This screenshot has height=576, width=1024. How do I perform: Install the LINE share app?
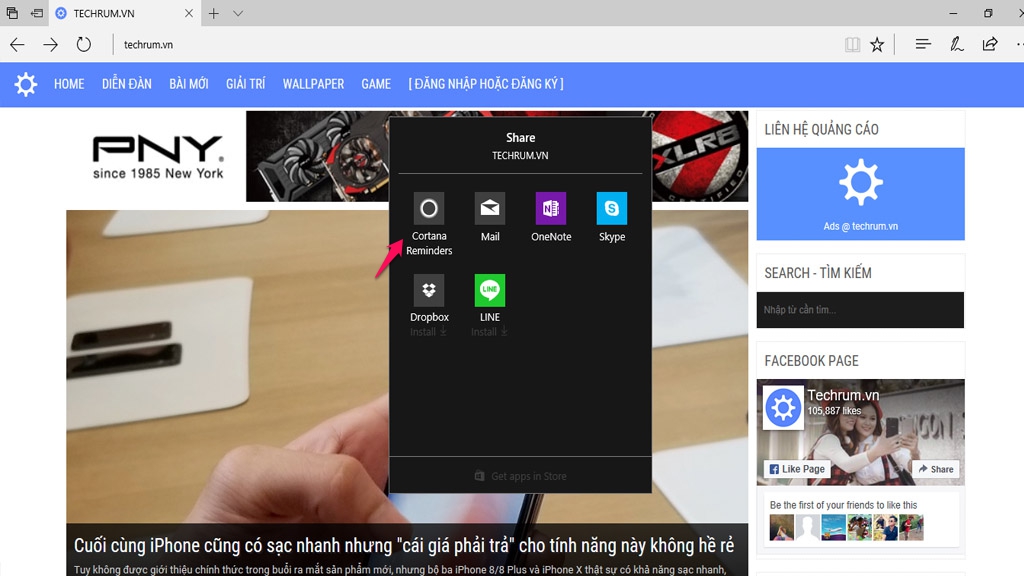(x=490, y=306)
